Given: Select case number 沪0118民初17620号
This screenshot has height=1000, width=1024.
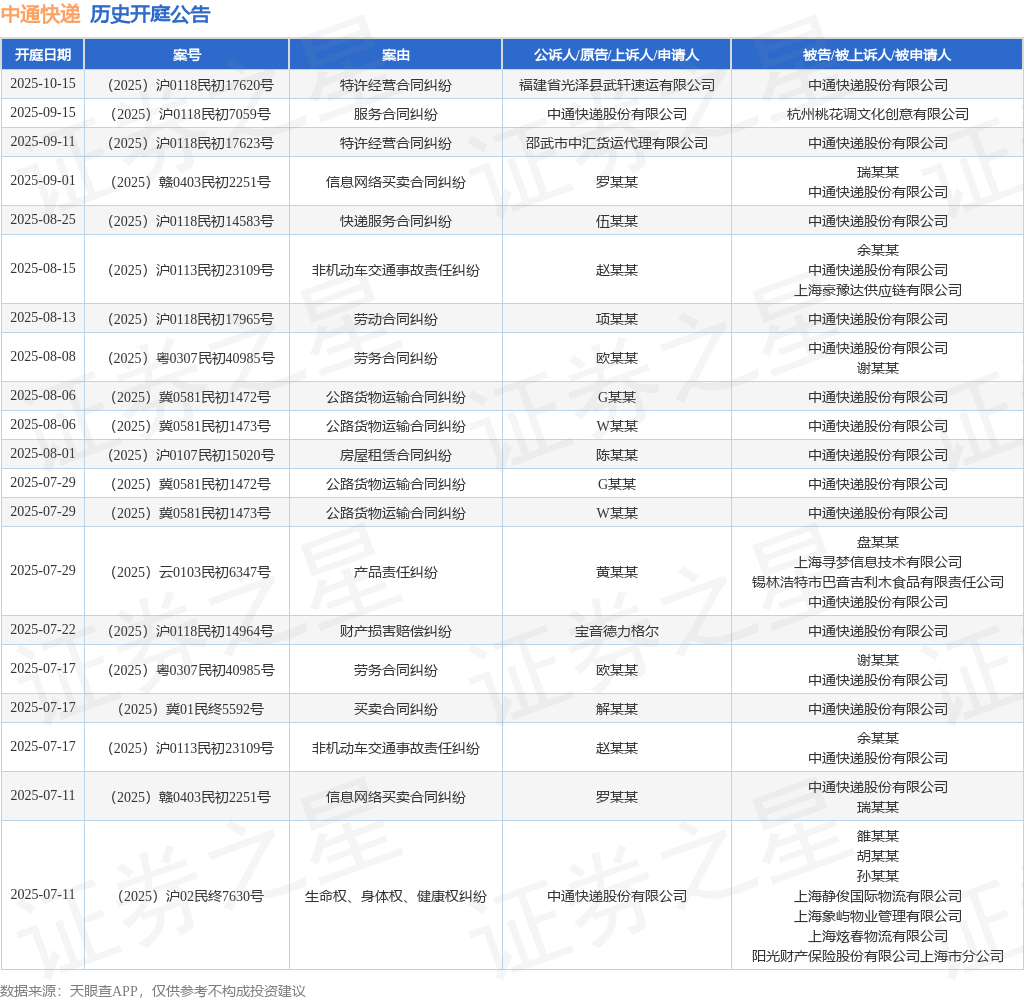Looking at the screenshot, I should [191, 85].
